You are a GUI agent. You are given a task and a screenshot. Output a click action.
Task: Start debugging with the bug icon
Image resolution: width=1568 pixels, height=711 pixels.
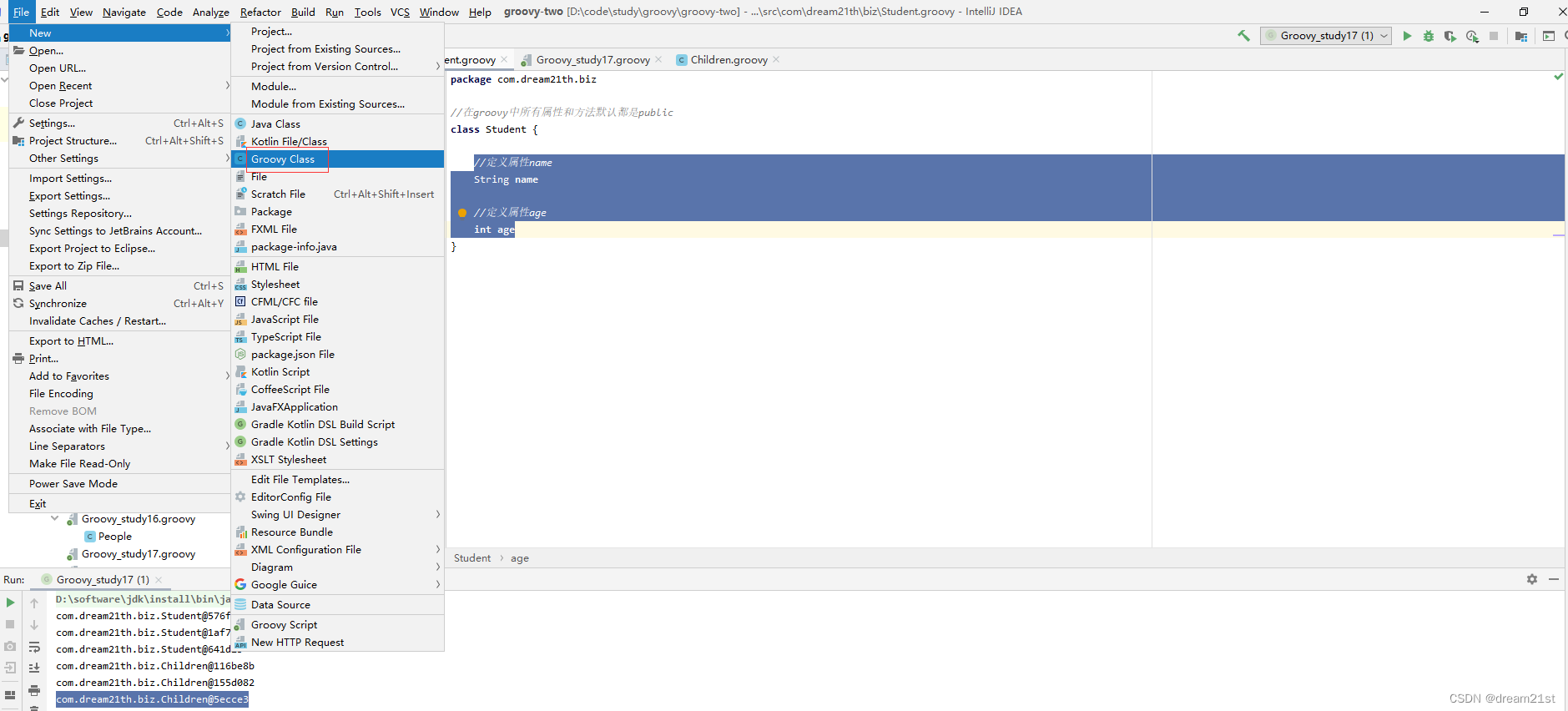click(x=1429, y=36)
